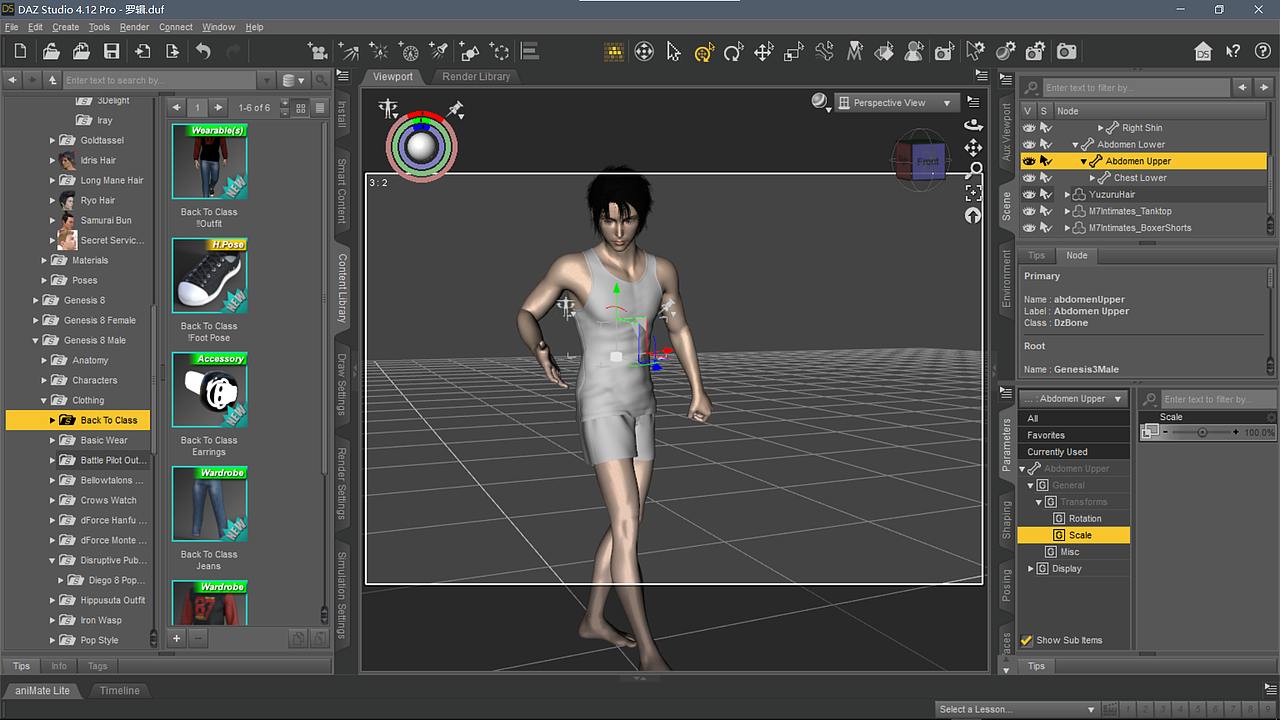Viewport: 1280px width, 720px height.
Task: Create a new camera with toolbar icon
Action: (318, 51)
